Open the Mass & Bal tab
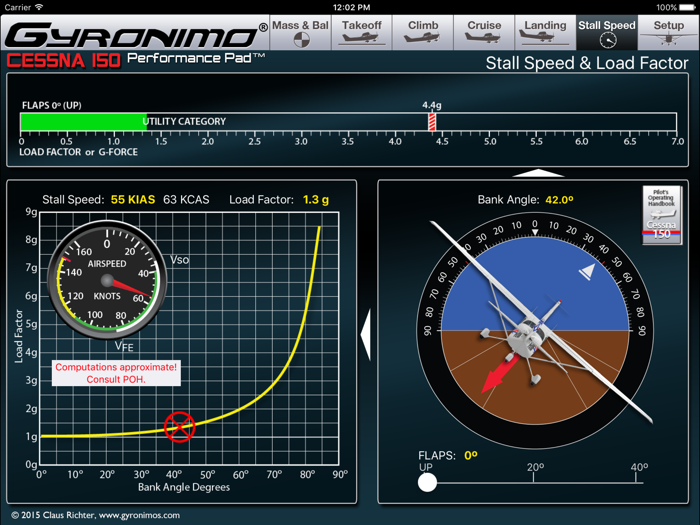 [300, 33]
